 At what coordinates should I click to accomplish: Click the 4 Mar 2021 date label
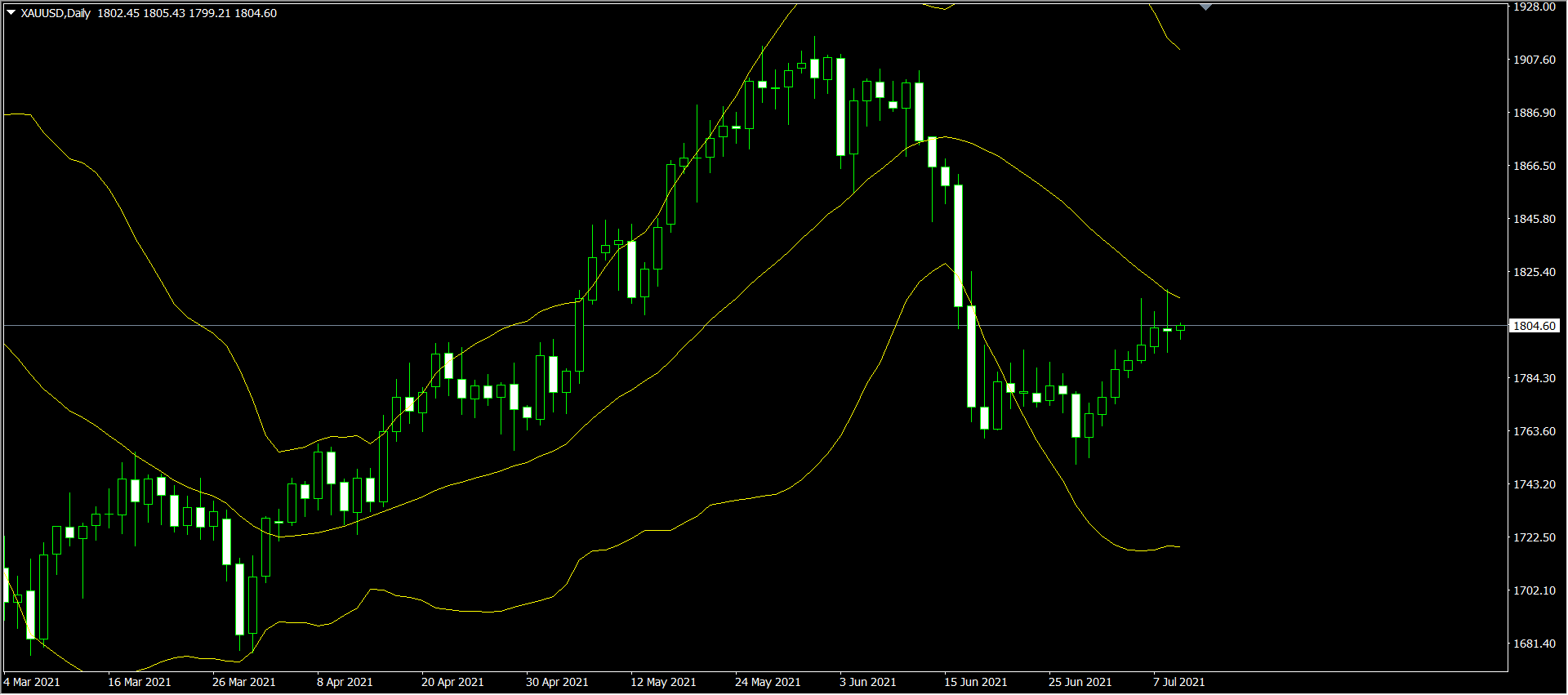click(32, 682)
